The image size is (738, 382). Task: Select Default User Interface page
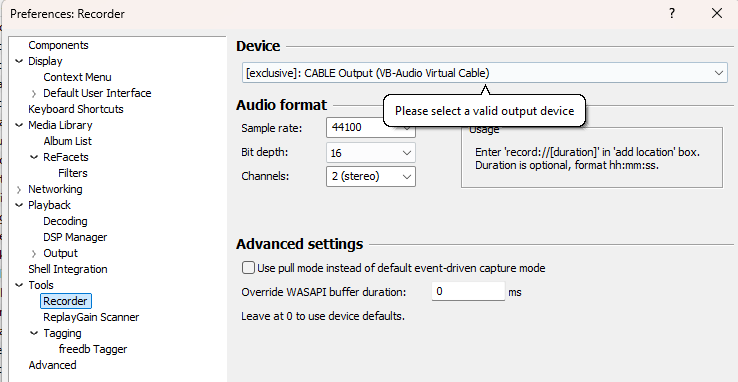(97, 93)
